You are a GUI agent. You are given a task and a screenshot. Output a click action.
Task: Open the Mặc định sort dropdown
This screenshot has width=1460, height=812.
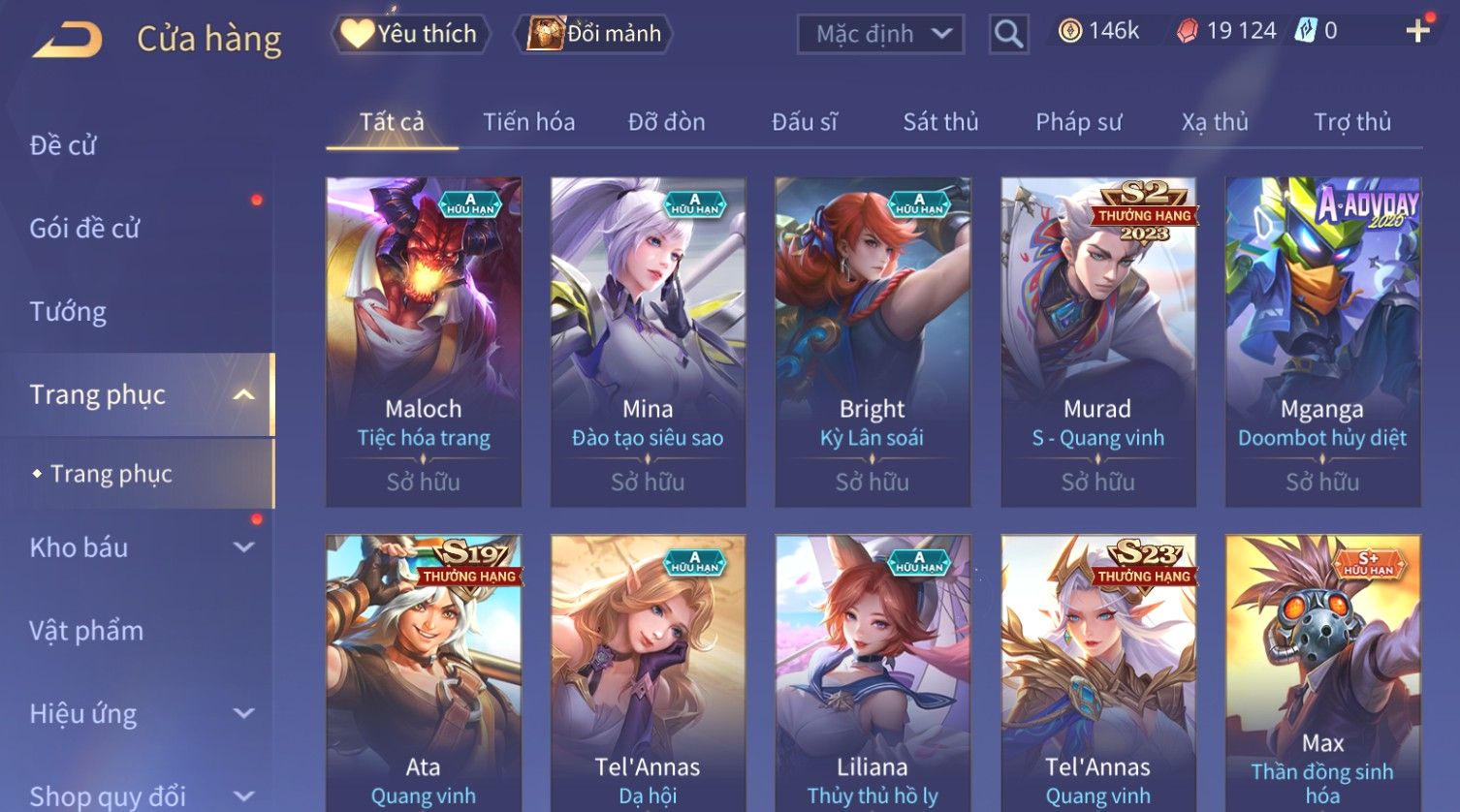coord(880,35)
